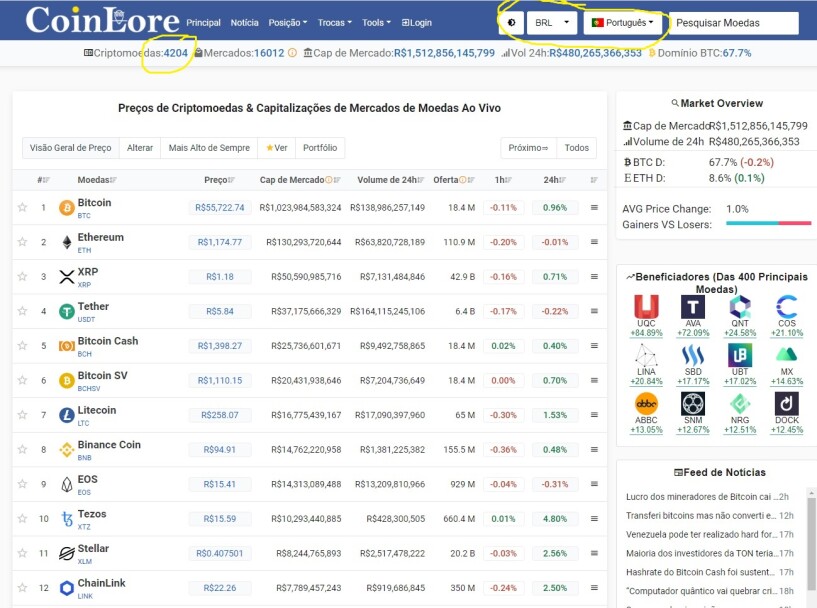Open the Bitcoin coin link
This screenshot has width=817, height=608.
click(x=94, y=202)
